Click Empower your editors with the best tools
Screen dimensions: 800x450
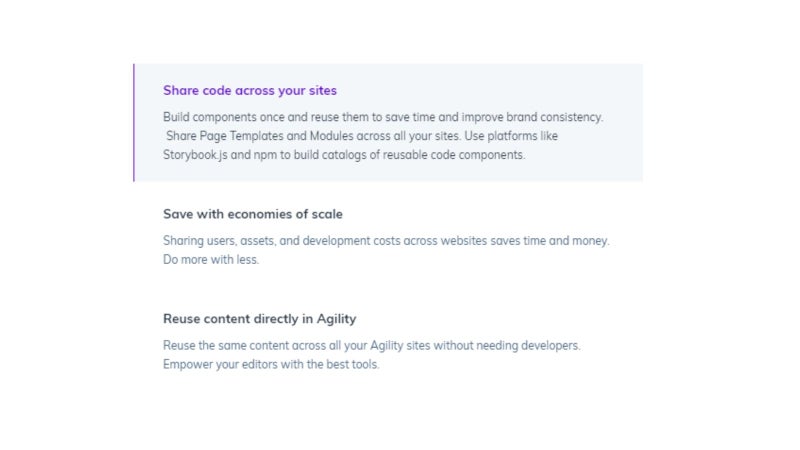(x=271, y=364)
